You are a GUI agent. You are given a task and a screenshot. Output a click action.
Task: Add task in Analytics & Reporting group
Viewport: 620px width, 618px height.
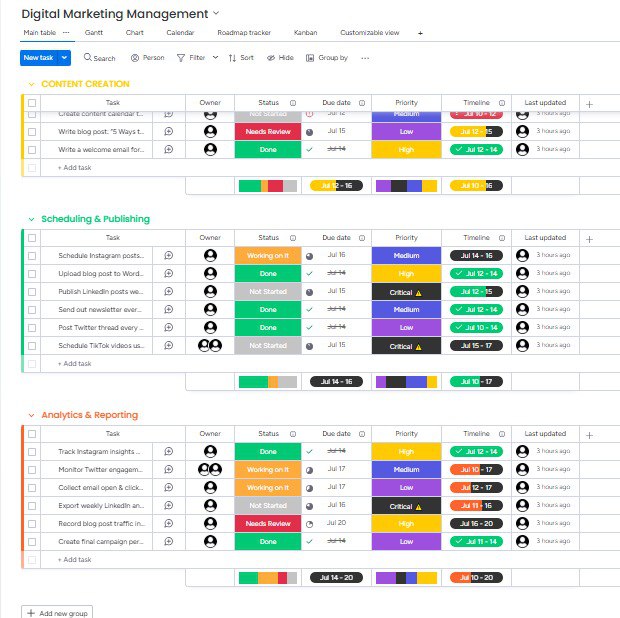(75, 559)
